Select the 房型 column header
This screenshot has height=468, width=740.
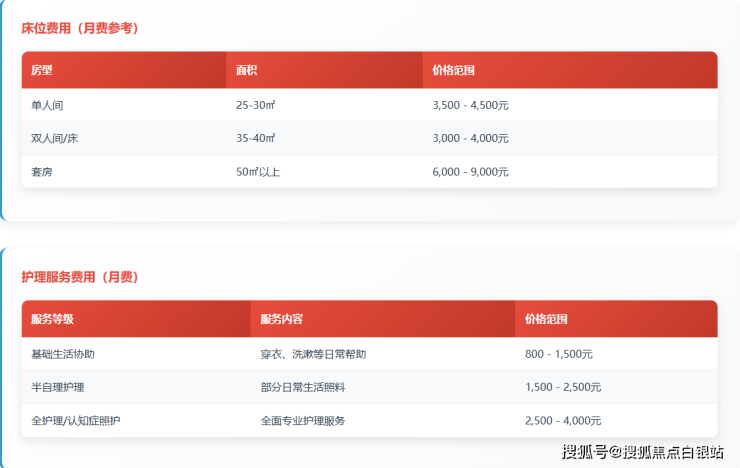click(x=42, y=71)
